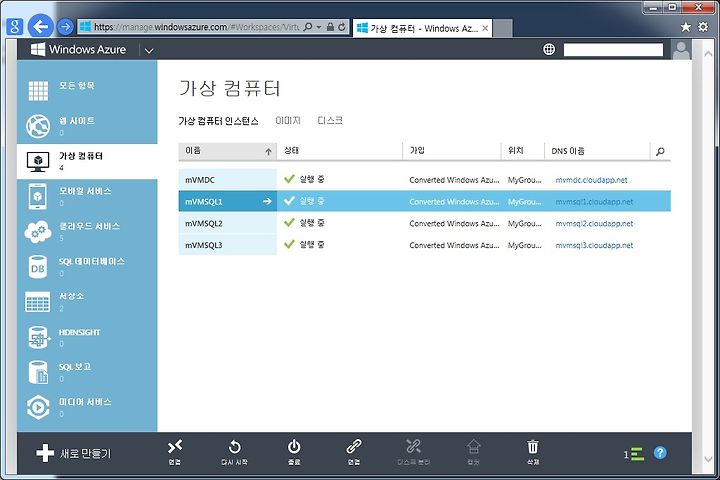Close the Windows Azure browser tab
The image size is (720, 480).
click(485, 28)
